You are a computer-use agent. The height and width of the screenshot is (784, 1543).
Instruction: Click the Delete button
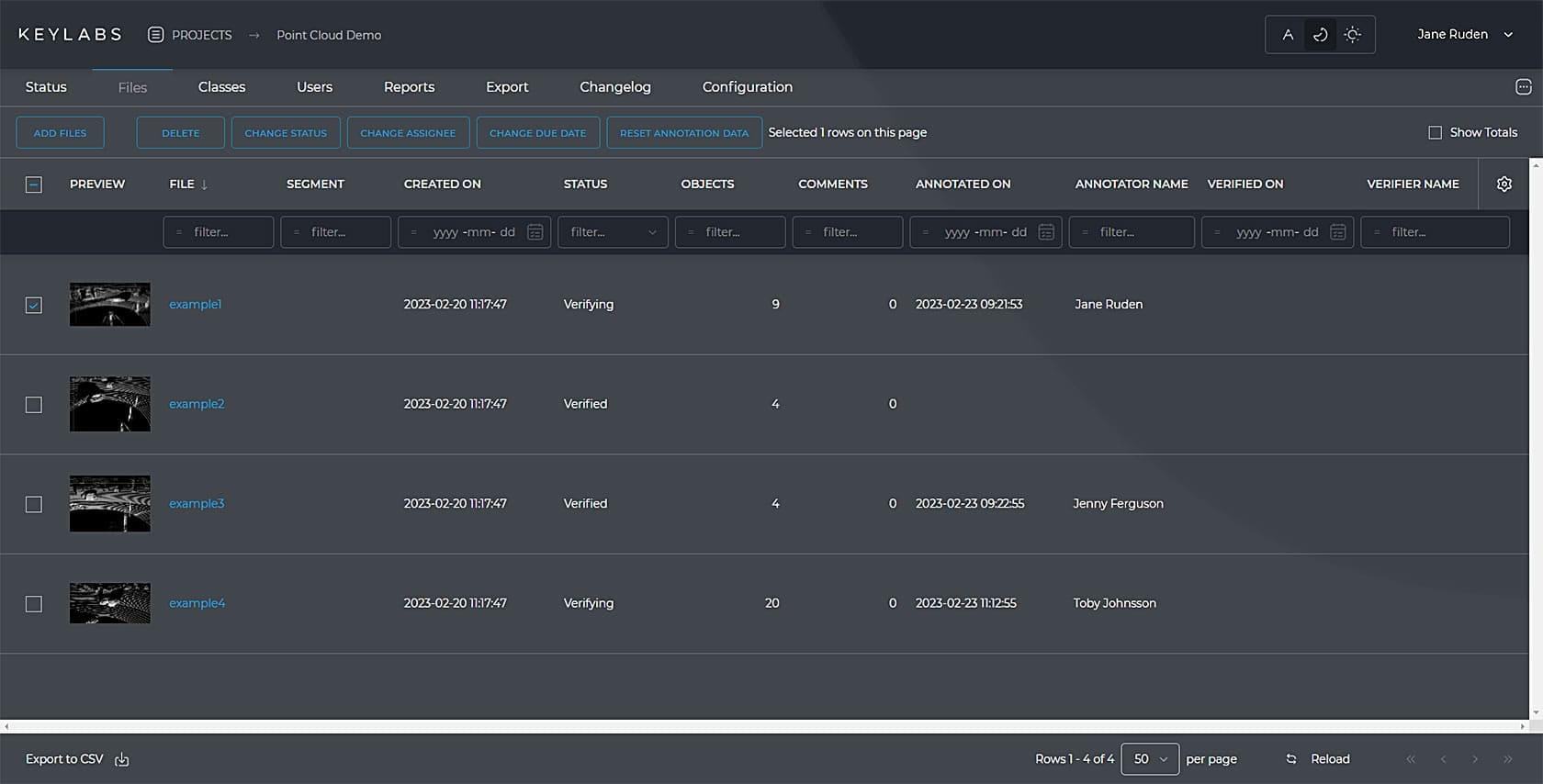(180, 133)
